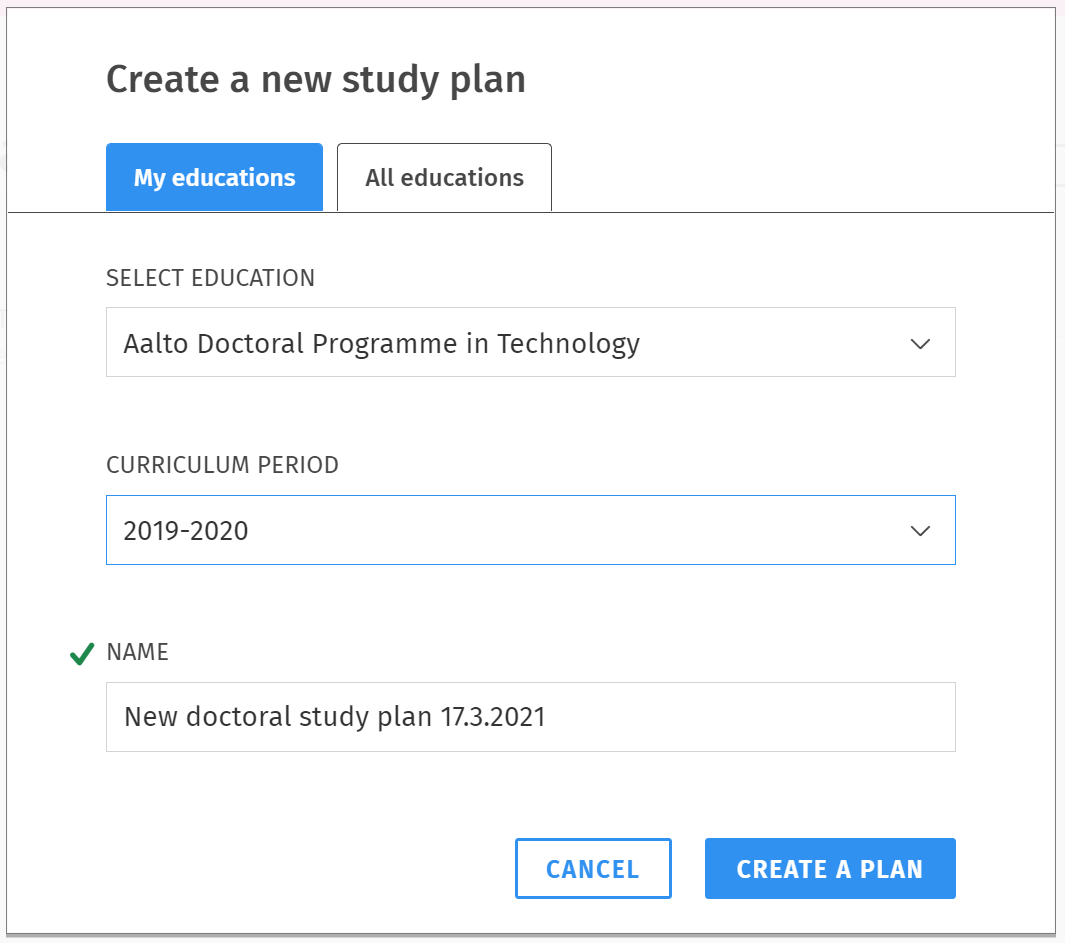Click the plan name text ending 17.3.2021
The width and height of the screenshot is (1065, 943).
(335, 717)
